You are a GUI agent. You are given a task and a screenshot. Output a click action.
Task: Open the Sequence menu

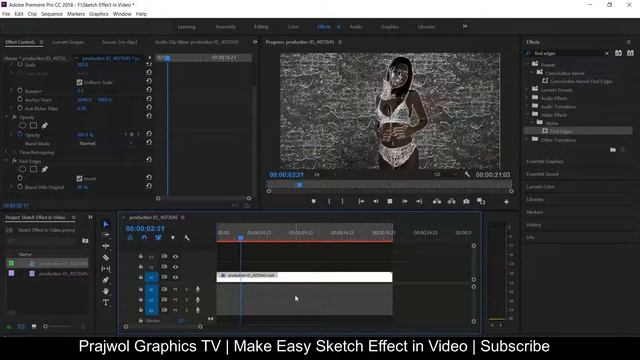(52, 14)
